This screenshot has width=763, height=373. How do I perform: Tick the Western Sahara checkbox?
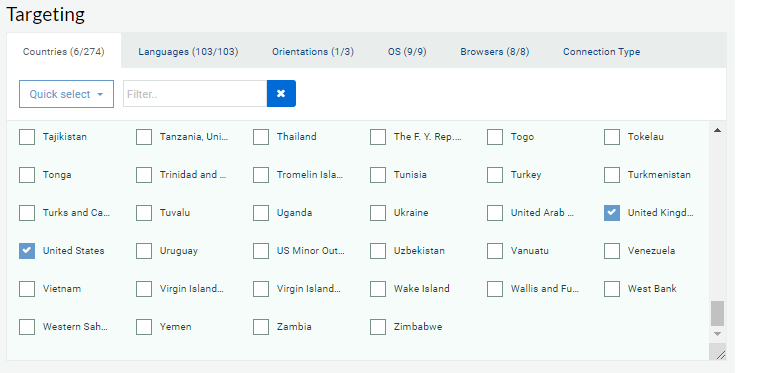[x=27, y=327]
